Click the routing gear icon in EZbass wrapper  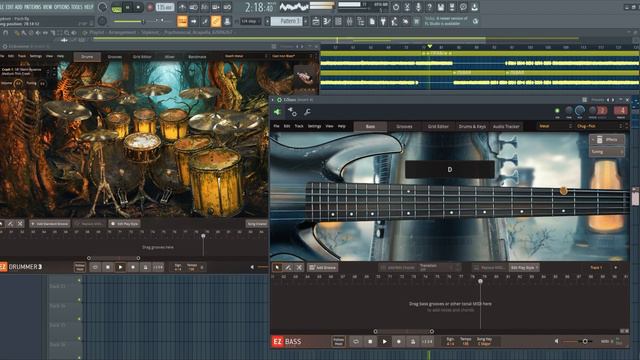coord(292,112)
